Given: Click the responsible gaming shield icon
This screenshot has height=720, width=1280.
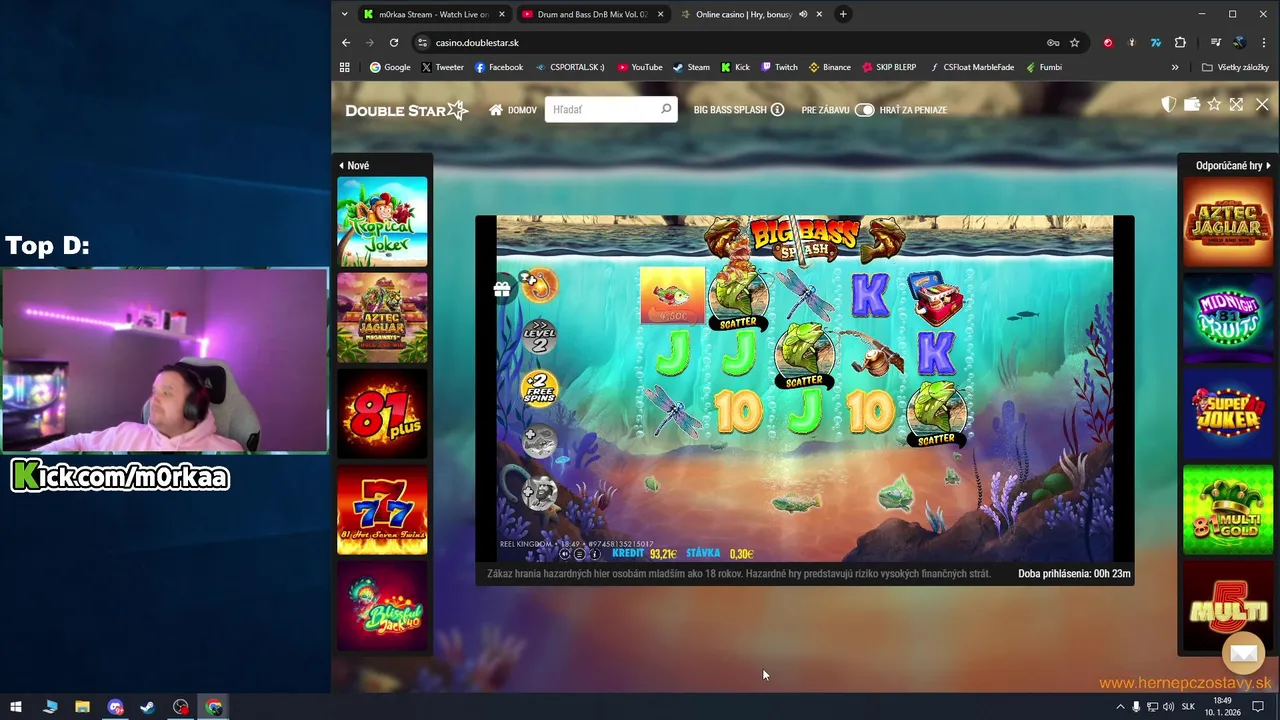Looking at the screenshot, I should click(x=1168, y=104).
